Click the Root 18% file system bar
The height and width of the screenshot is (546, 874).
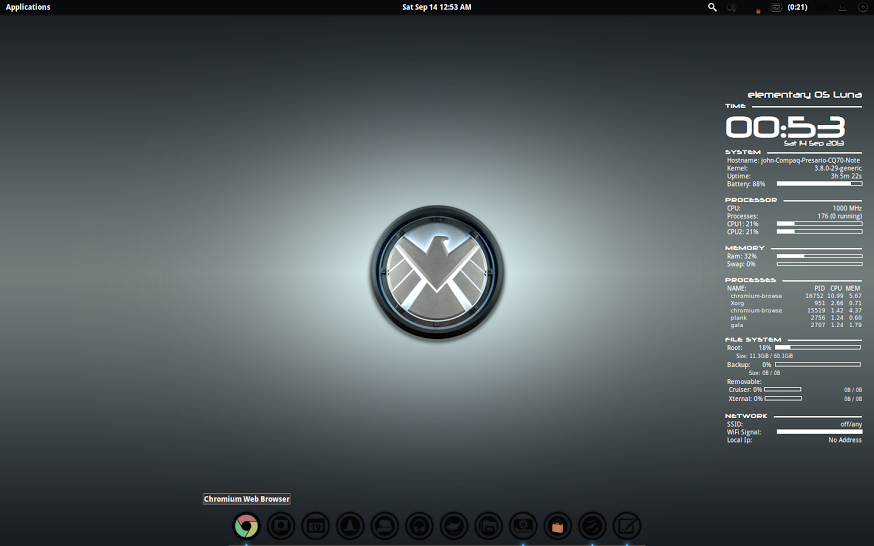click(x=818, y=347)
